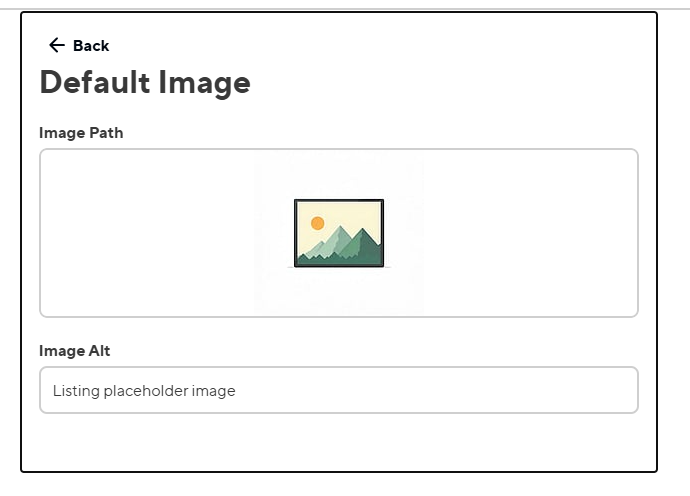Click empty panel space below the Image Alt field
Viewport: 690px width, 496px height.
[x=339, y=442]
